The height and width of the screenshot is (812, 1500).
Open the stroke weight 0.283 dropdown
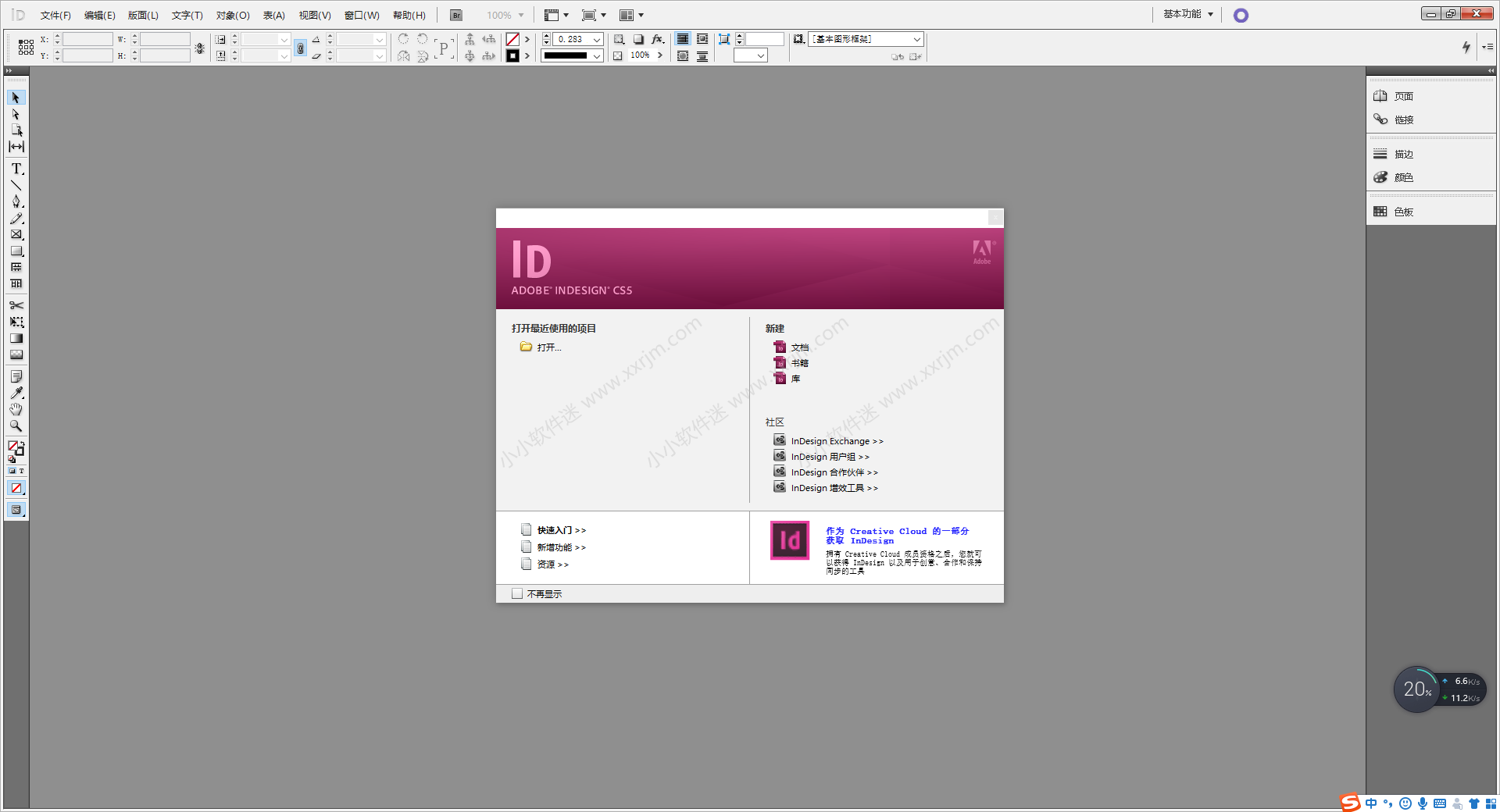[597, 39]
